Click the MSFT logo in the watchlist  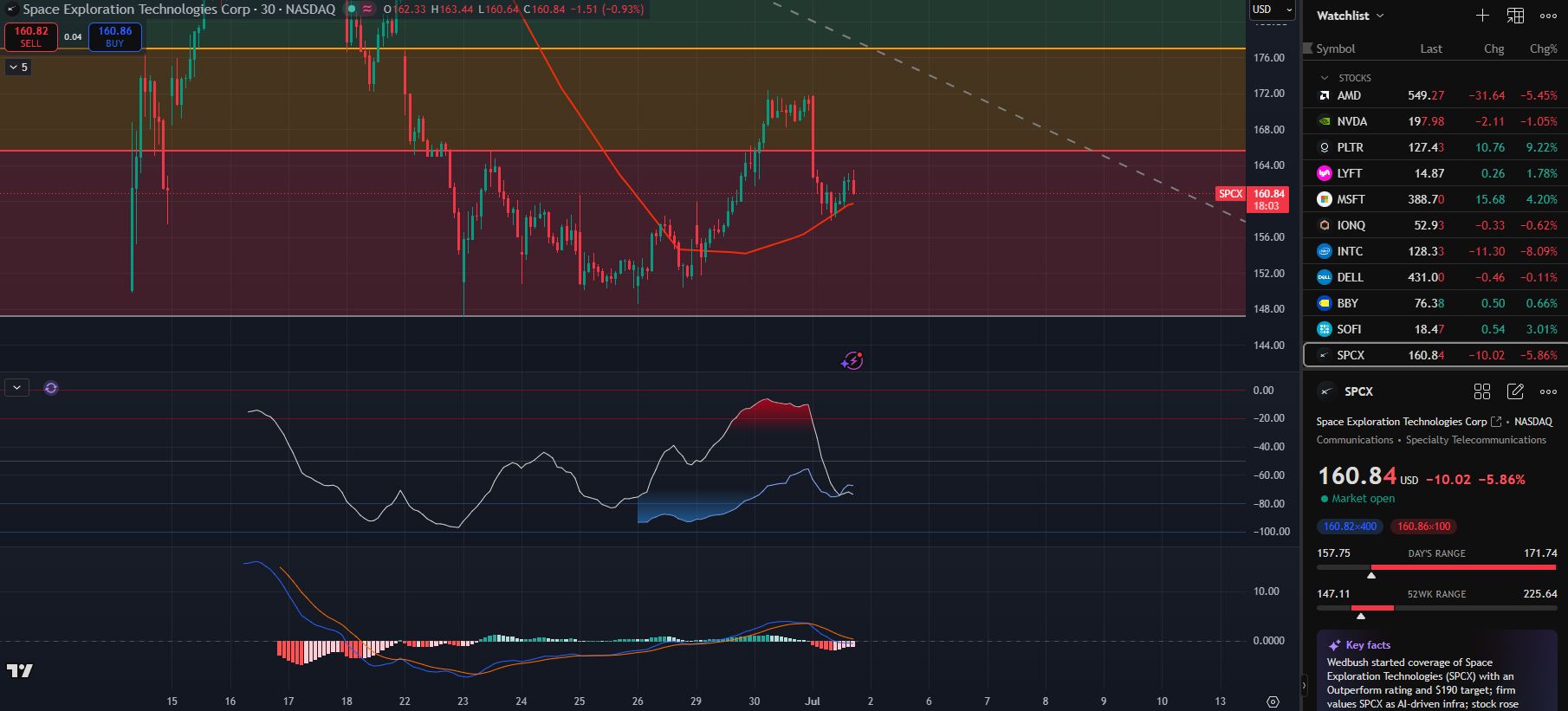coord(1324,199)
